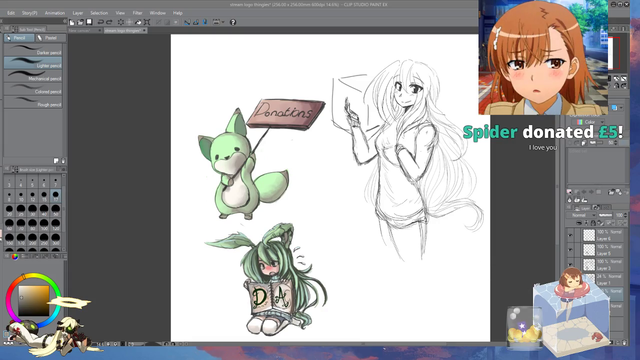Choose the Darker pencil brush
The width and height of the screenshot is (640, 360).
point(33,50)
